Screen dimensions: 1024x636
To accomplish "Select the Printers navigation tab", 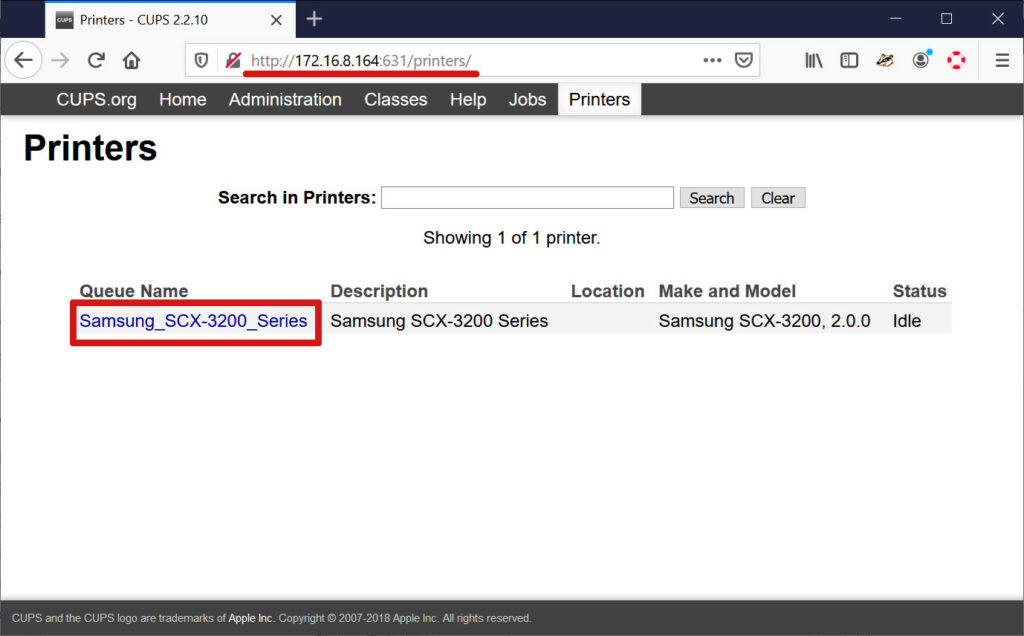I will click(600, 99).
